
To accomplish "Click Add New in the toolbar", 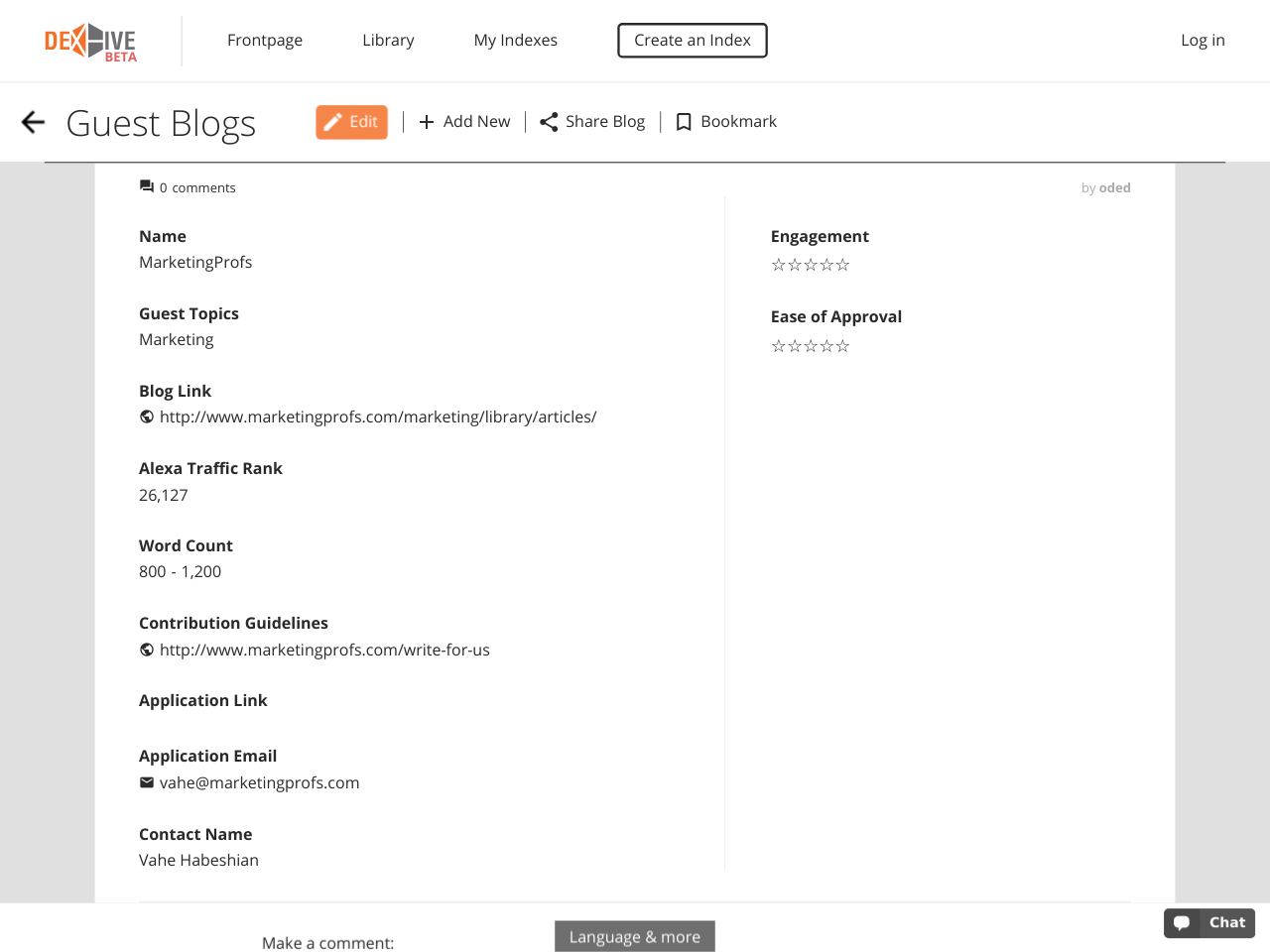I will coord(464,122).
